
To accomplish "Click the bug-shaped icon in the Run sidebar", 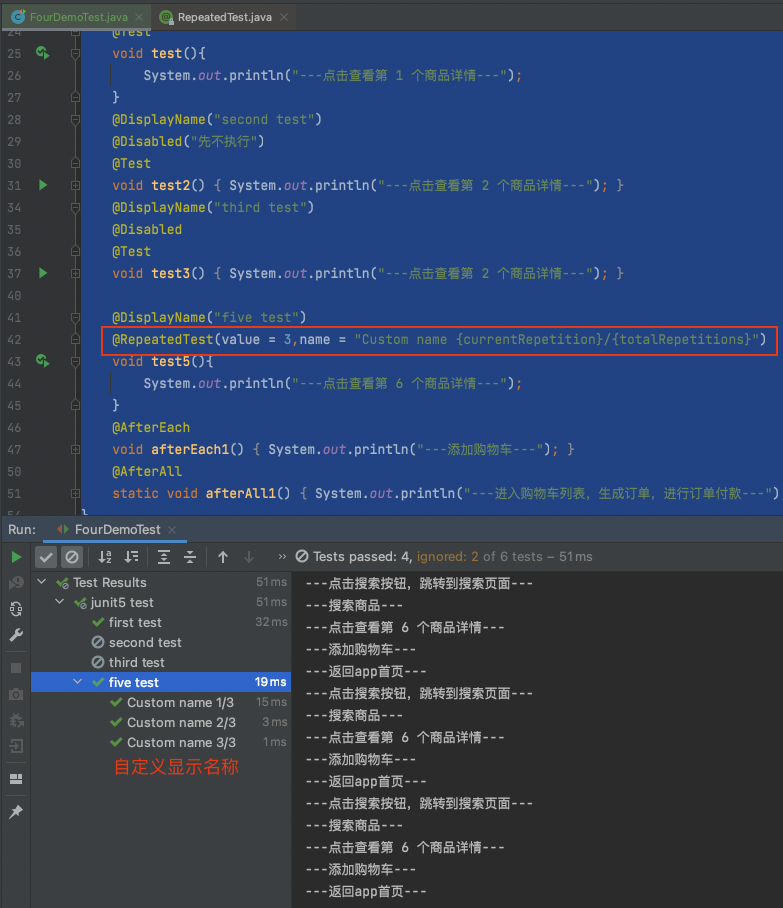I will (16, 720).
